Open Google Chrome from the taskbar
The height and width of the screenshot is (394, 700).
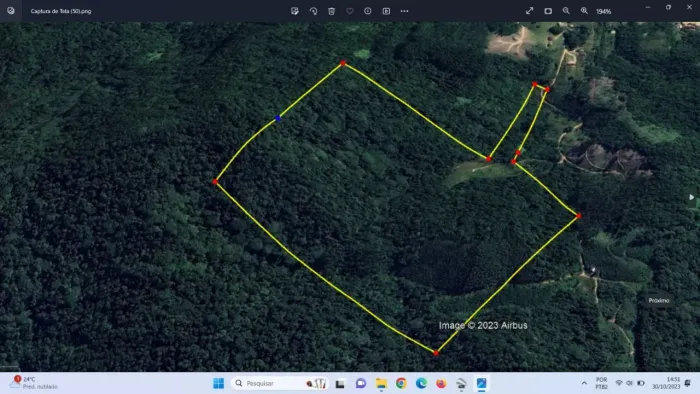click(401, 383)
